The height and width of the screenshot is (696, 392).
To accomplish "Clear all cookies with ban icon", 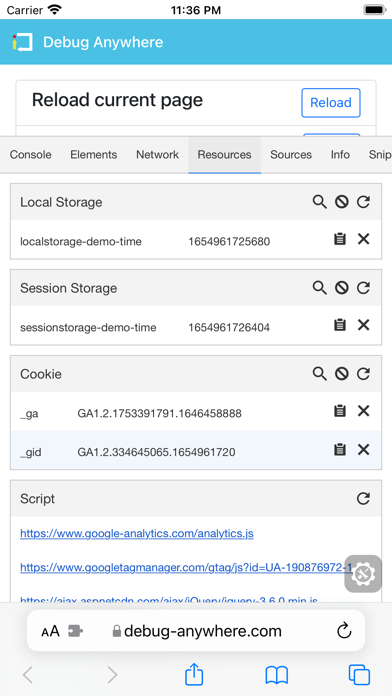I will click(341, 374).
